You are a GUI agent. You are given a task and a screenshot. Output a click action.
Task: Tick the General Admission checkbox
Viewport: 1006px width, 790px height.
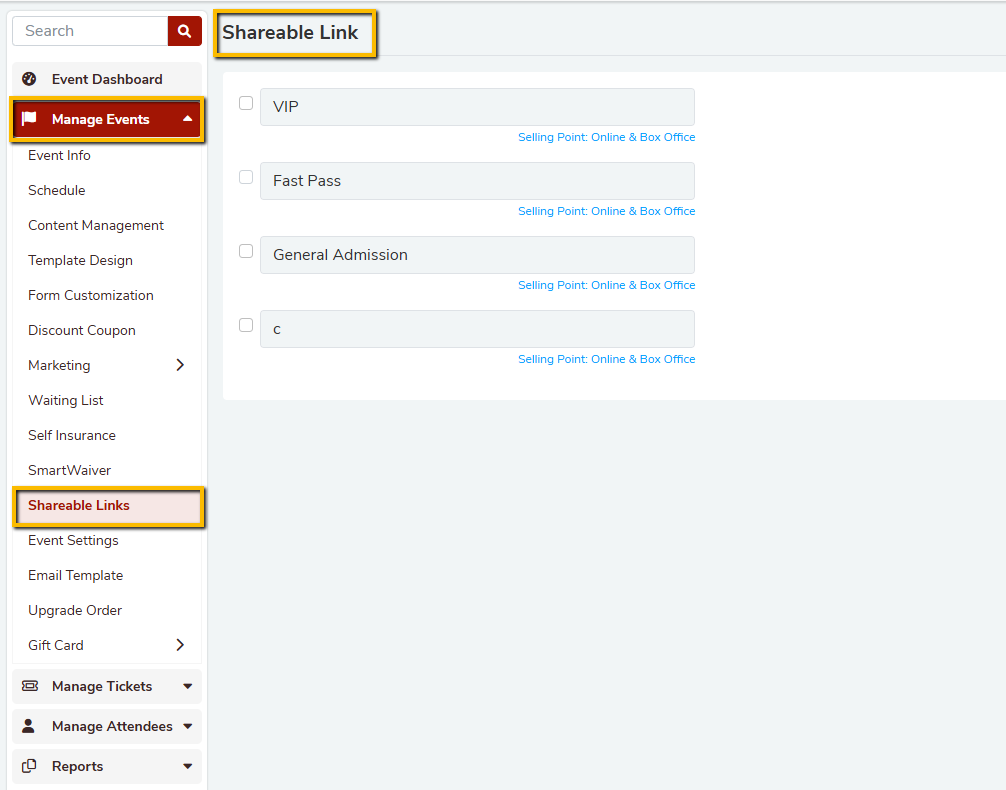246,251
